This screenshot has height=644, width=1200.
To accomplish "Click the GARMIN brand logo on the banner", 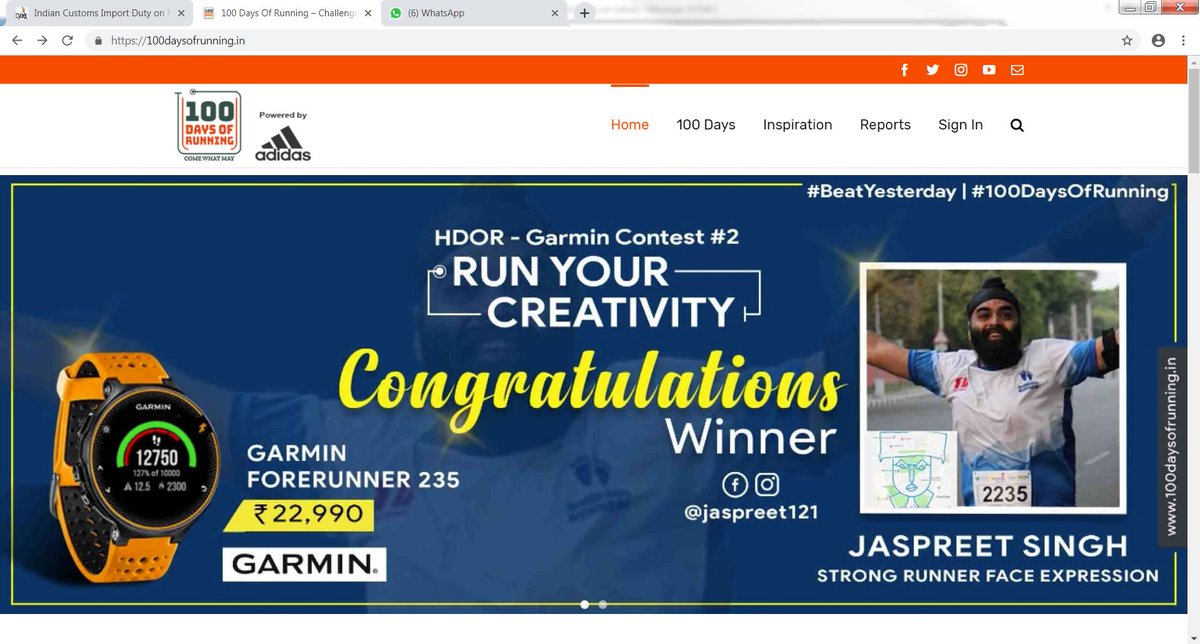I will [x=304, y=565].
